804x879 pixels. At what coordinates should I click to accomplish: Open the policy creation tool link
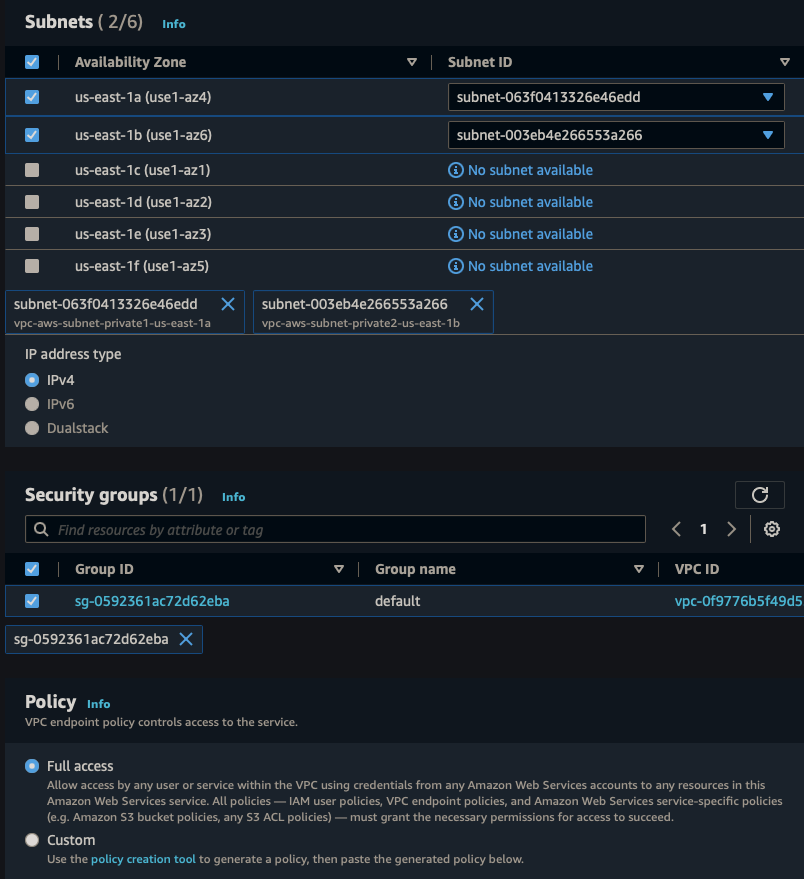143,858
